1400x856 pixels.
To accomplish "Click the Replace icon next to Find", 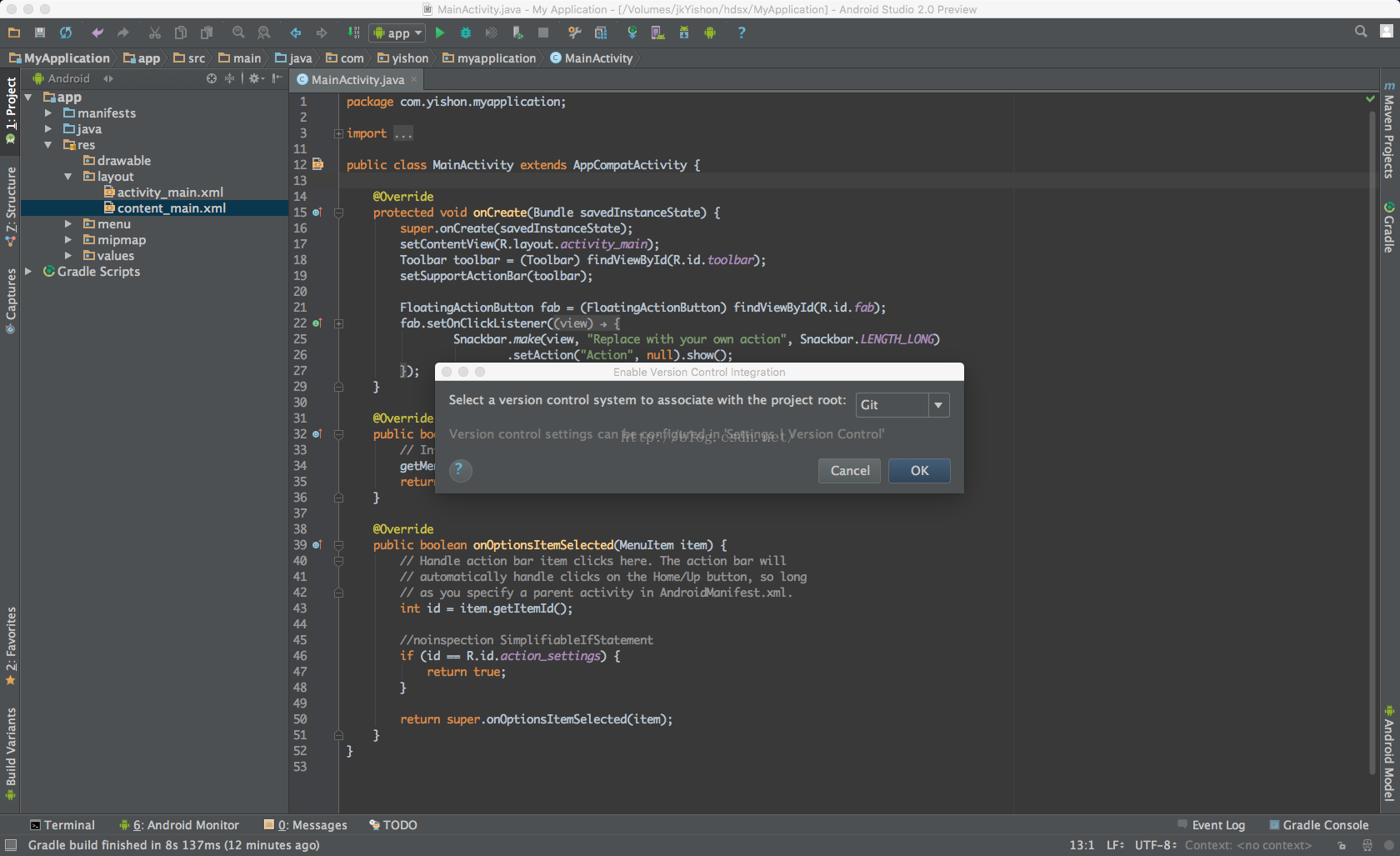I will [264, 33].
